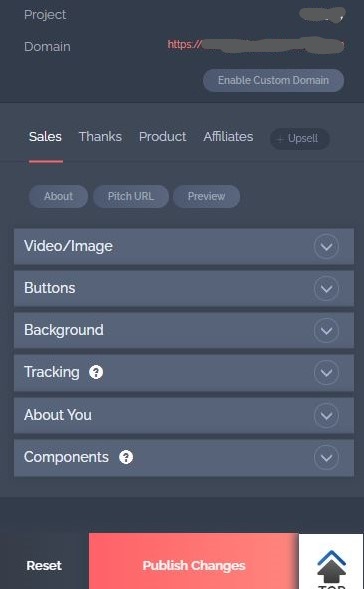364x589 pixels.
Task: Click the About pill button
Action: click(x=59, y=196)
